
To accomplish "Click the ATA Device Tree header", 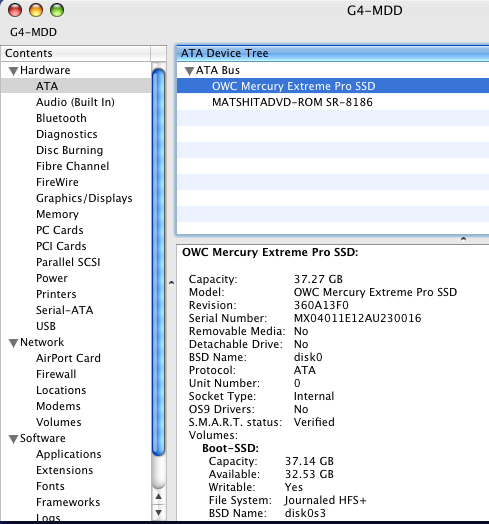I will pyautogui.click(x=333, y=53).
